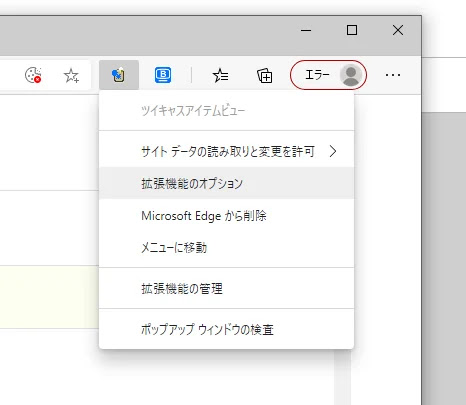The height and width of the screenshot is (405, 466).
Task: Choose ポップアップ ウィンドウの検査
Action: coord(227,330)
